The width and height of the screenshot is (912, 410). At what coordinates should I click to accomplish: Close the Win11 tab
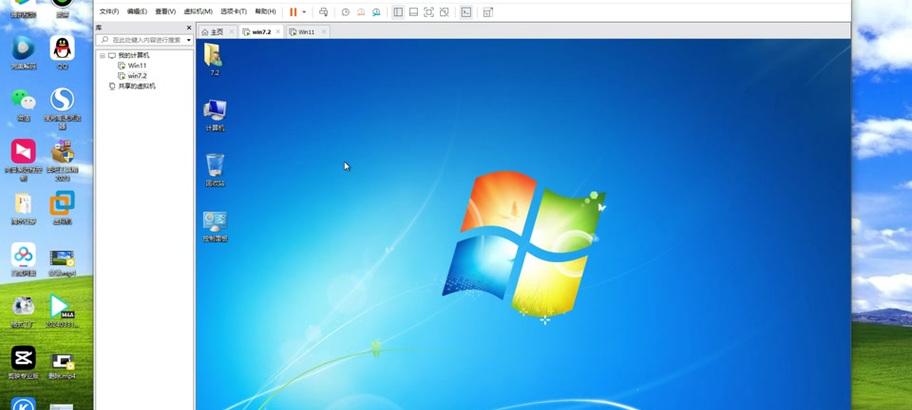click(x=323, y=32)
